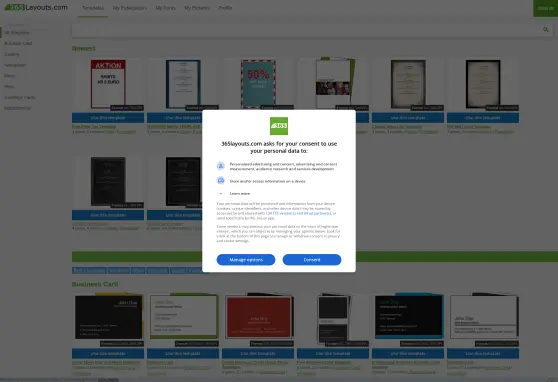Expand the Learn more section
This screenshot has width=558, height=382.
[239, 193]
